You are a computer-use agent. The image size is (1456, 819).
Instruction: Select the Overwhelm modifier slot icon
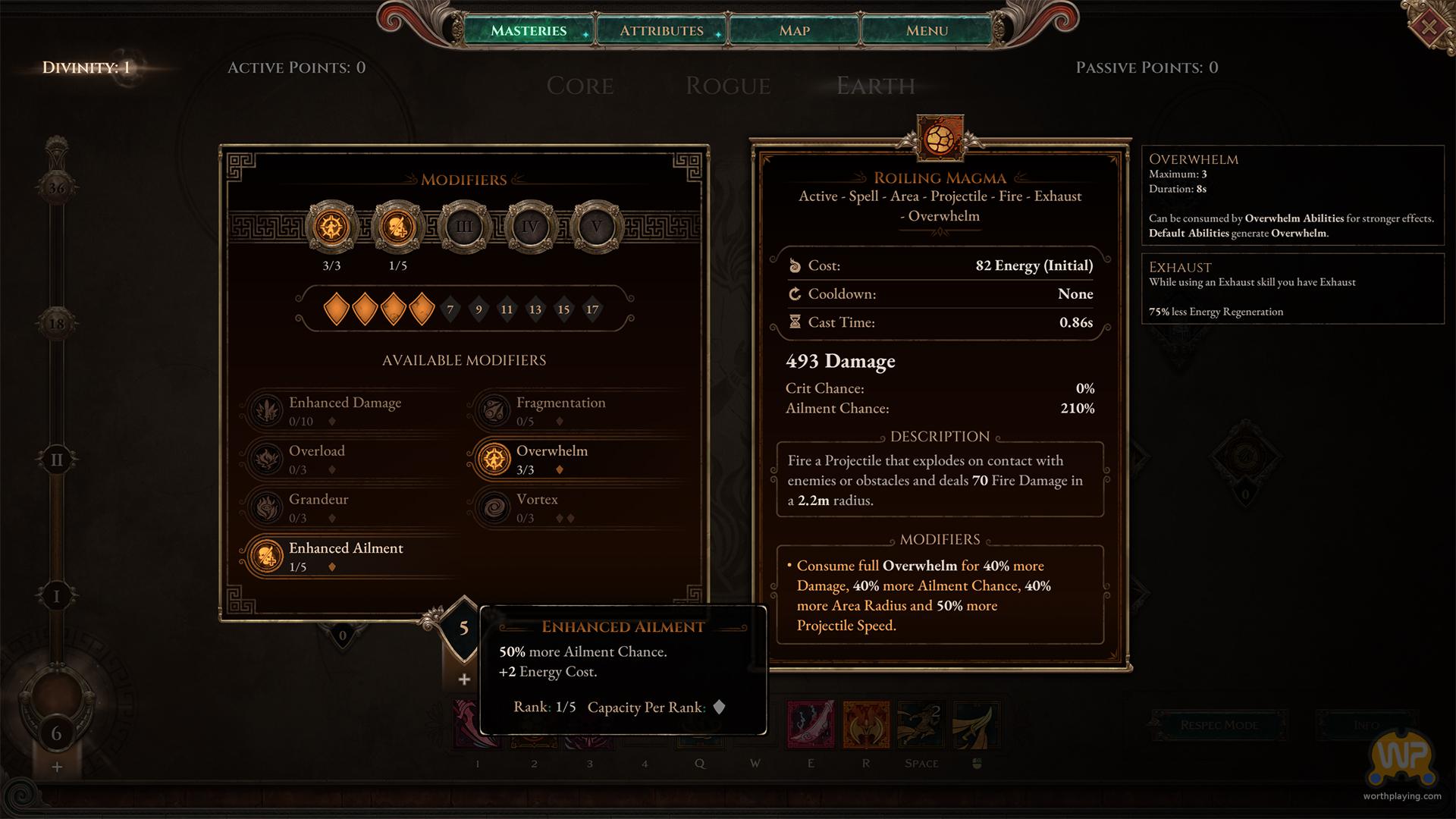point(331,227)
